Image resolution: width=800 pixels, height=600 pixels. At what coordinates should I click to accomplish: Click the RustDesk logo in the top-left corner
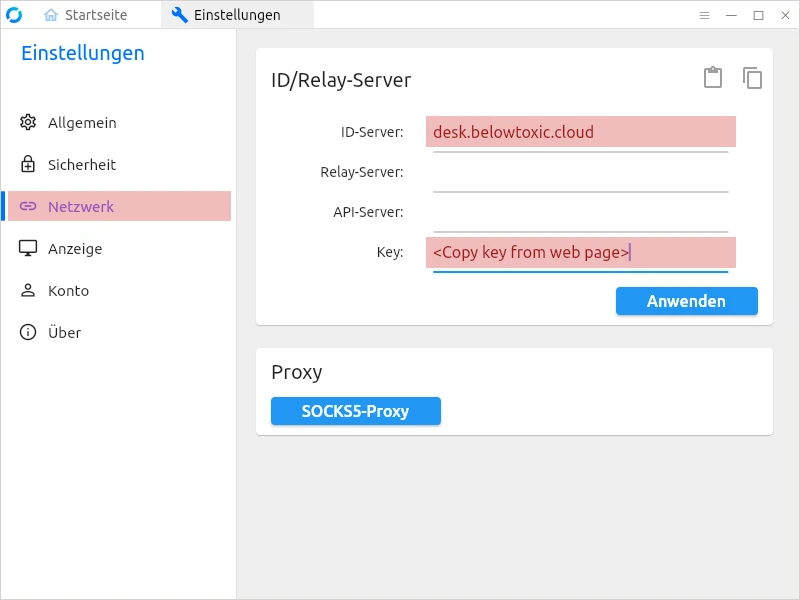(x=15, y=14)
